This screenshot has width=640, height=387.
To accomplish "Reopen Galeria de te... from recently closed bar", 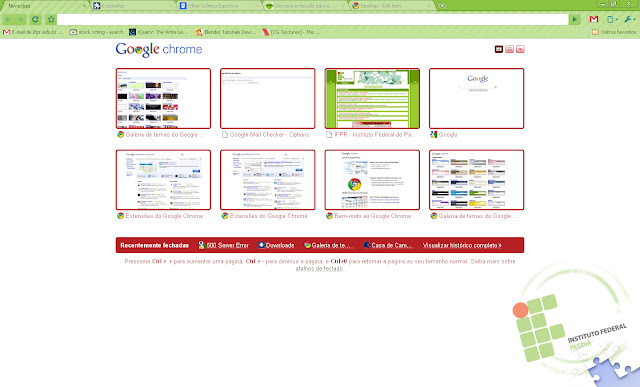I will (x=328, y=245).
